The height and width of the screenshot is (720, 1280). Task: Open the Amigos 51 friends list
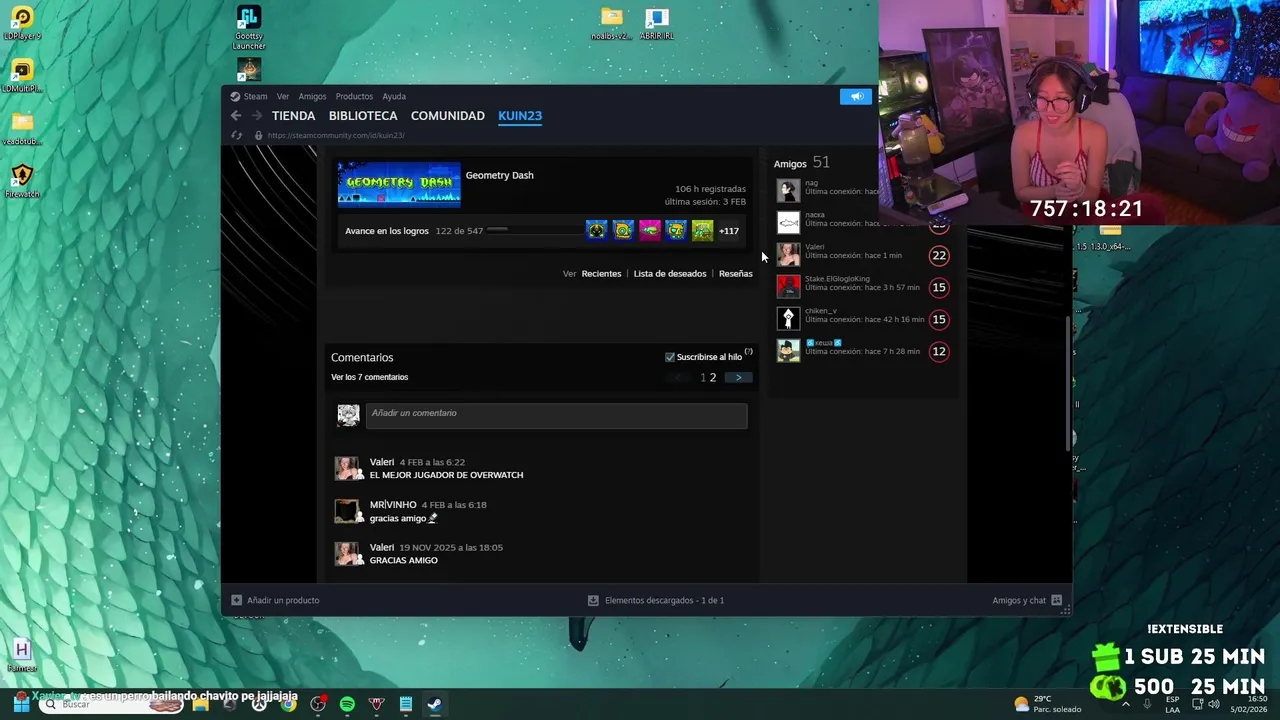coord(801,163)
